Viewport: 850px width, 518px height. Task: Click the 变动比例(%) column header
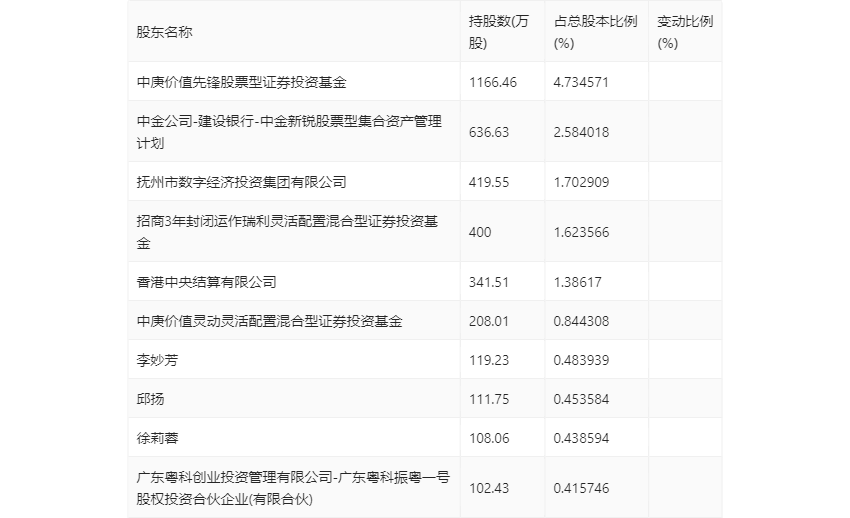(x=685, y=32)
